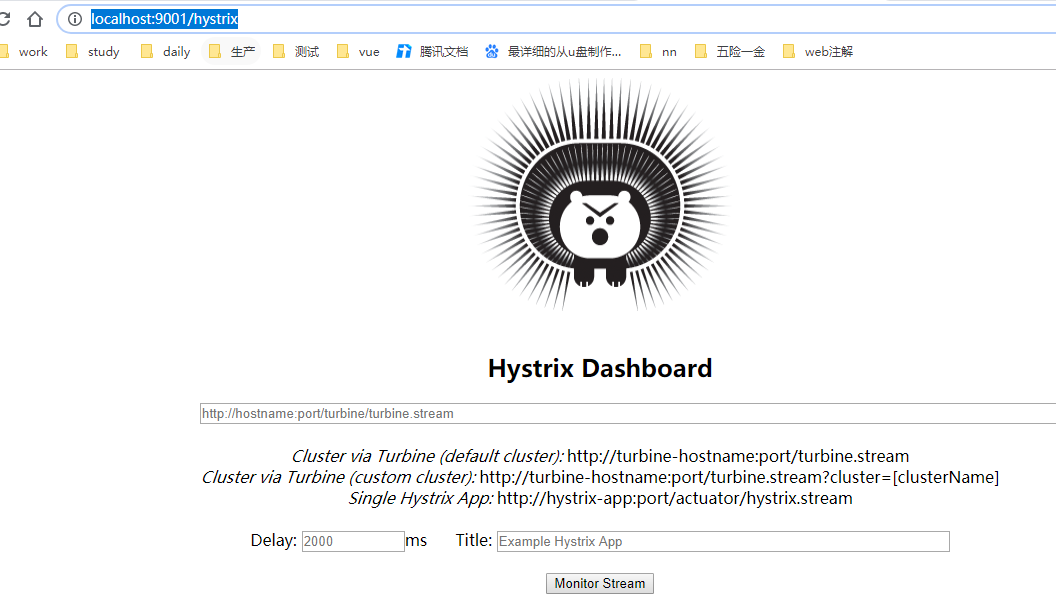1056x607 pixels.
Task: Go to the browser home page icon
Action: pos(35,19)
